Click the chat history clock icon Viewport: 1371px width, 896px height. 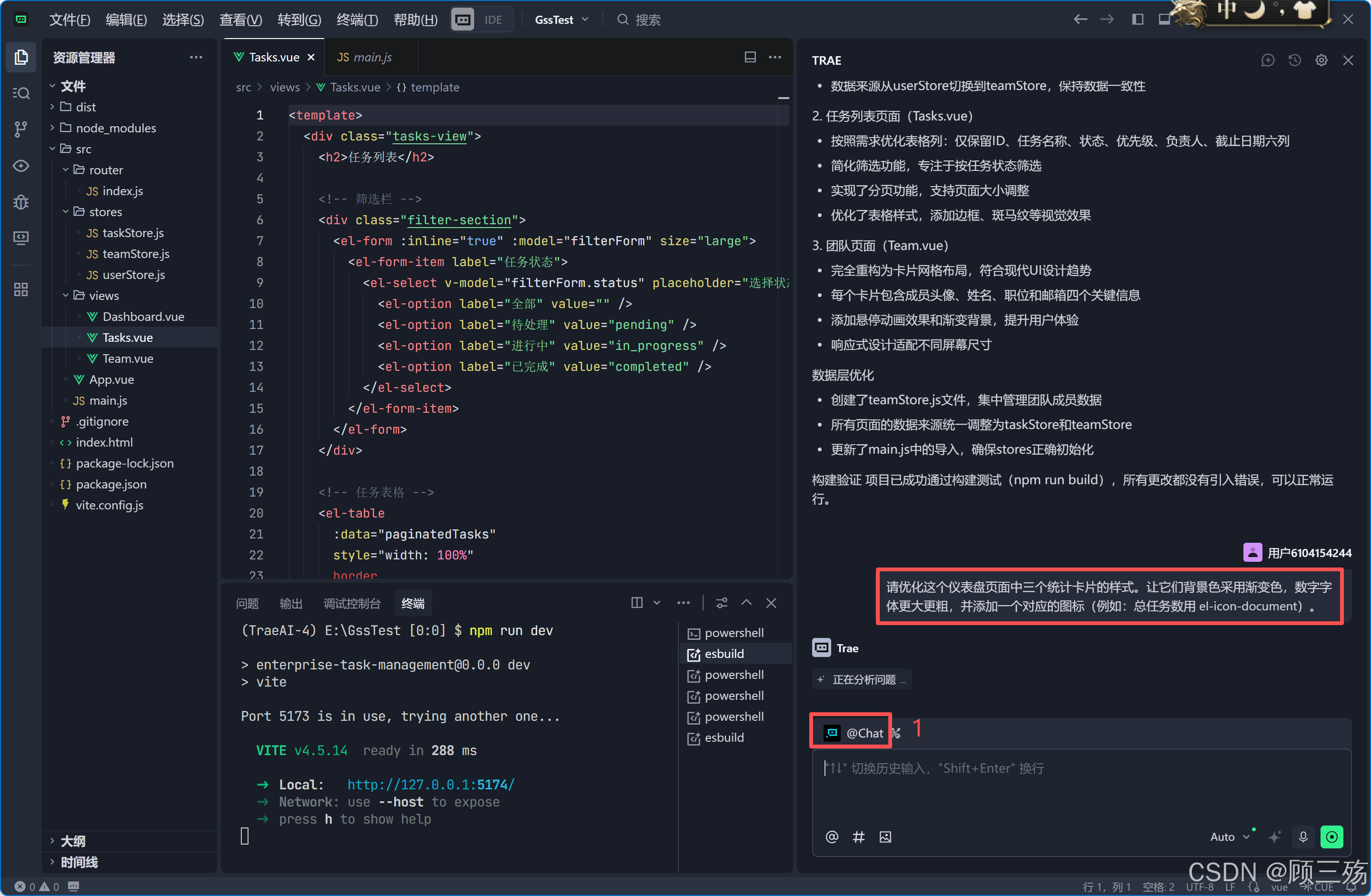(x=1294, y=60)
